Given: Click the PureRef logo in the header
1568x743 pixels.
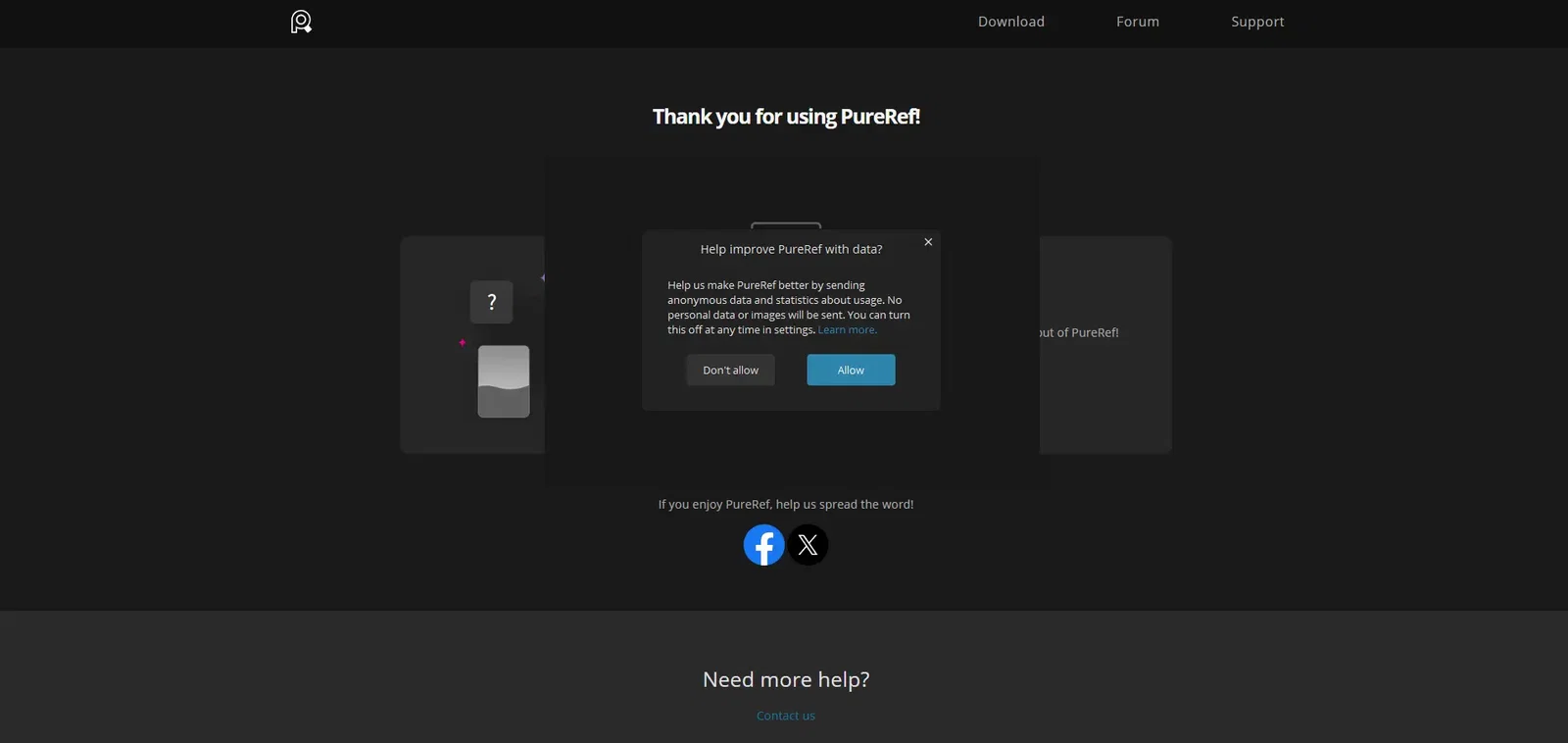Looking at the screenshot, I should point(301,22).
